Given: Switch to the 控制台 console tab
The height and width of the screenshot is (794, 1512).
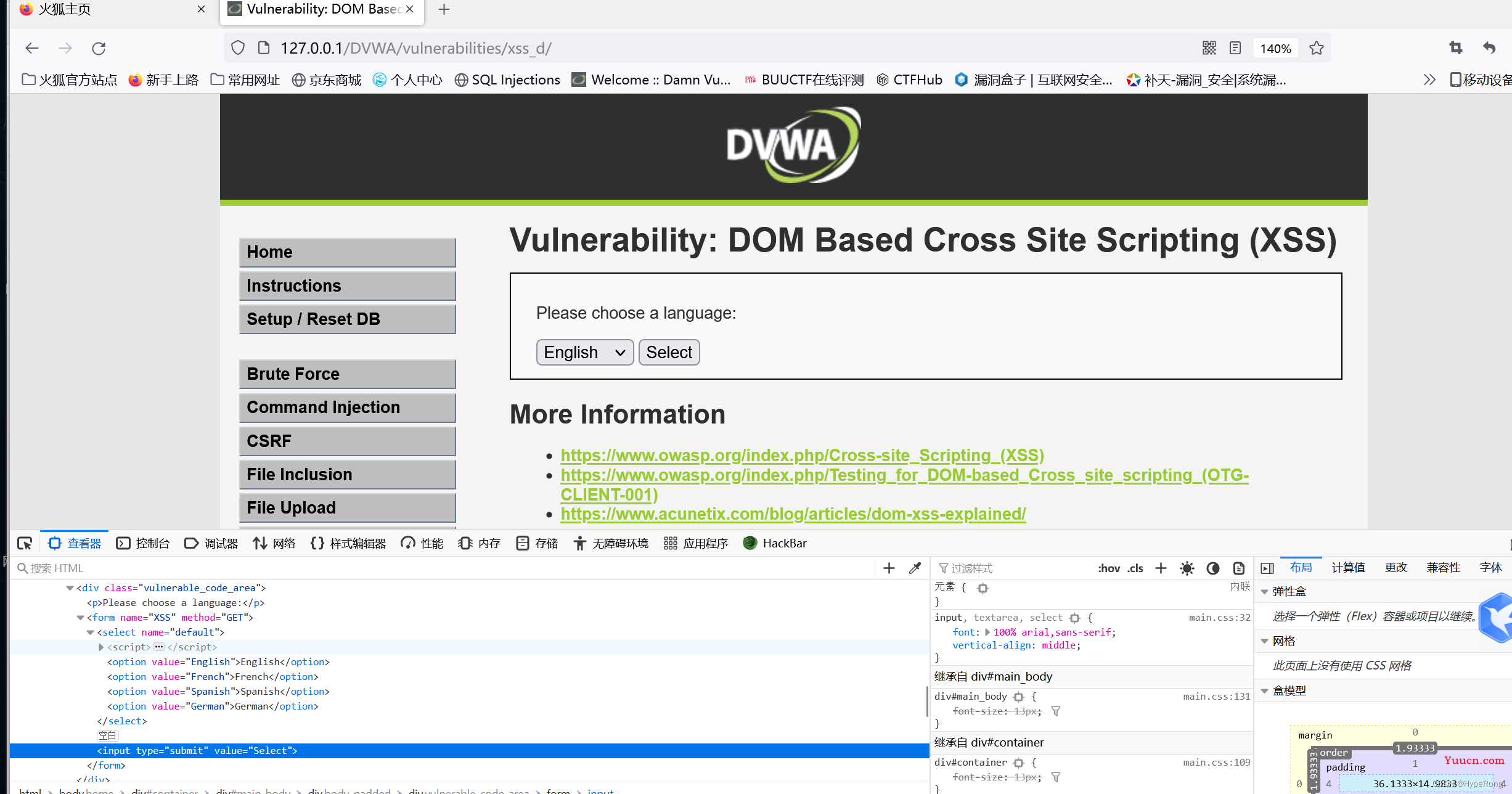Looking at the screenshot, I should click(x=142, y=543).
